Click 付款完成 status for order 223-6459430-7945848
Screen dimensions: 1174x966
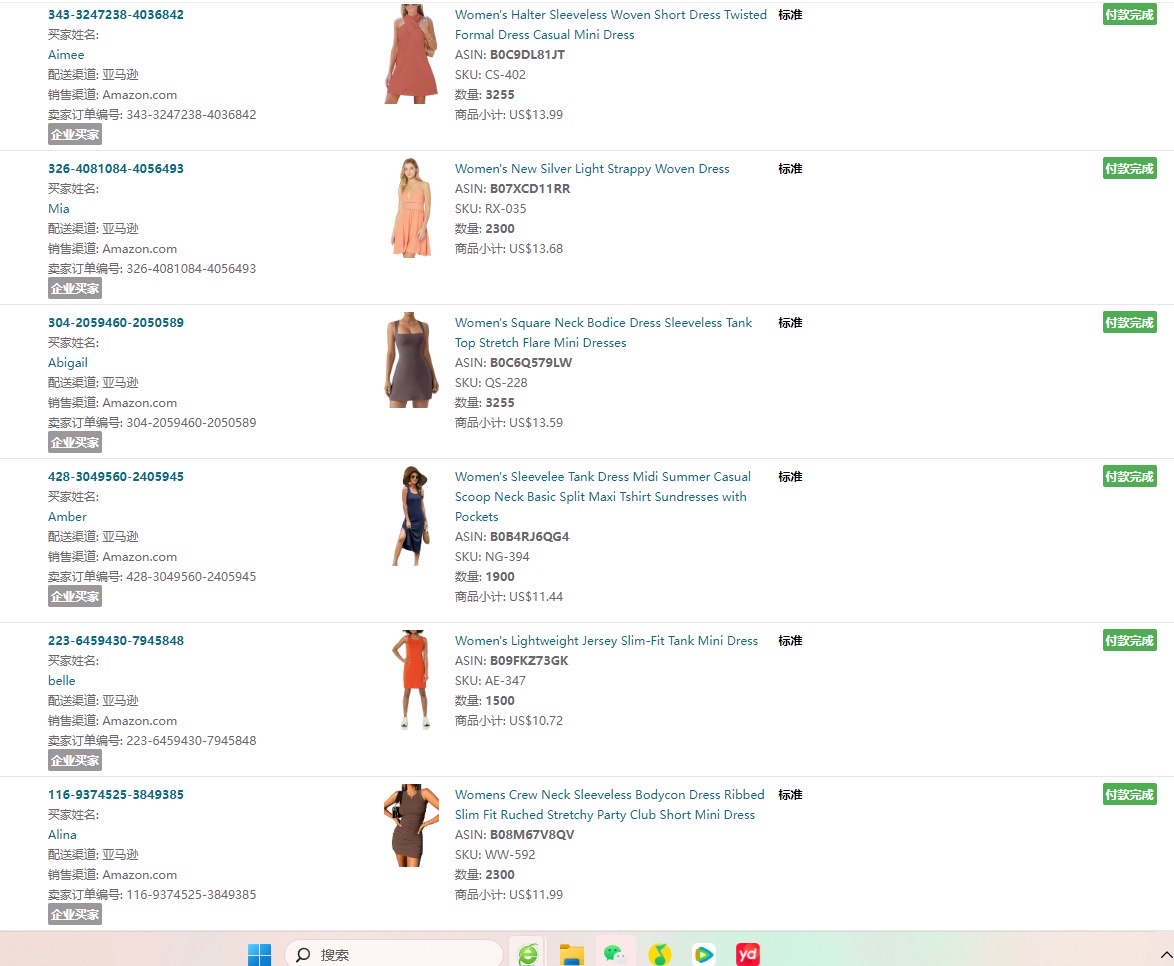point(1129,640)
